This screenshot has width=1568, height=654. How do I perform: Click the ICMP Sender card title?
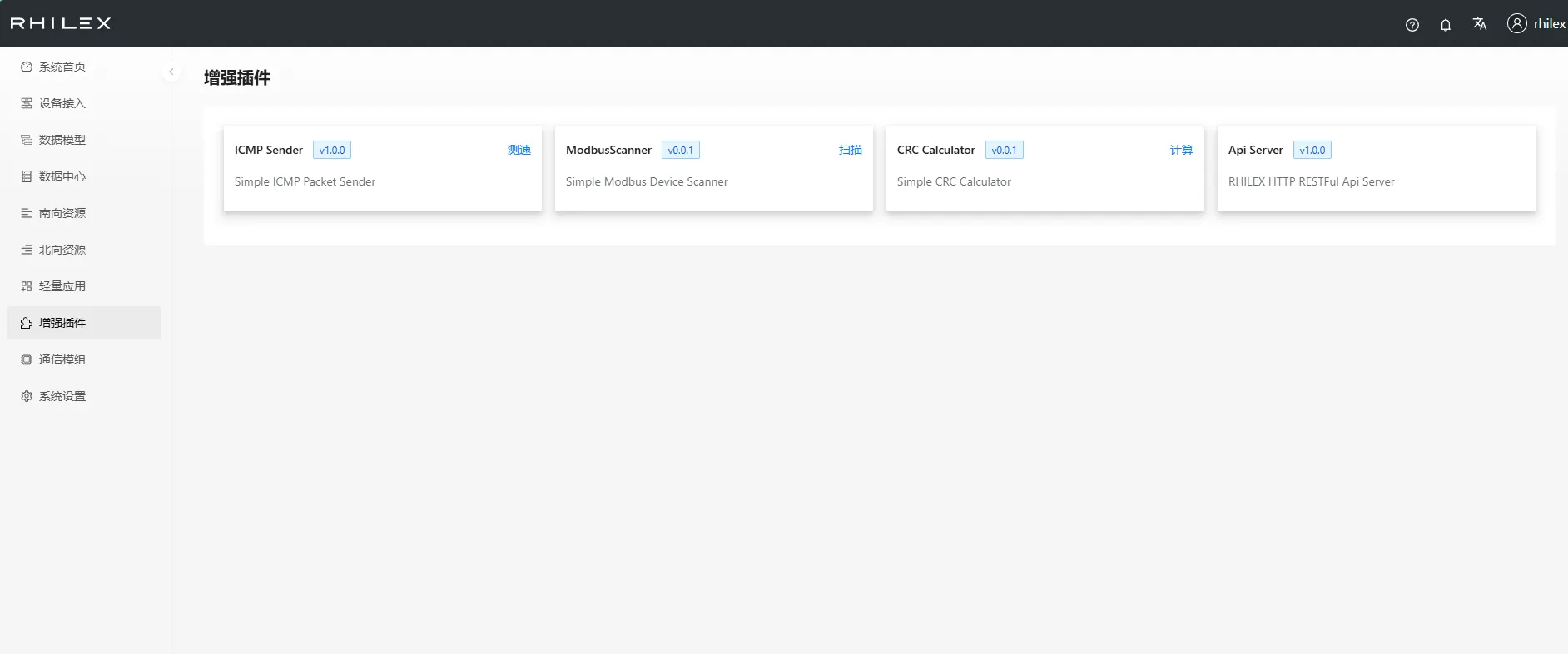point(269,150)
